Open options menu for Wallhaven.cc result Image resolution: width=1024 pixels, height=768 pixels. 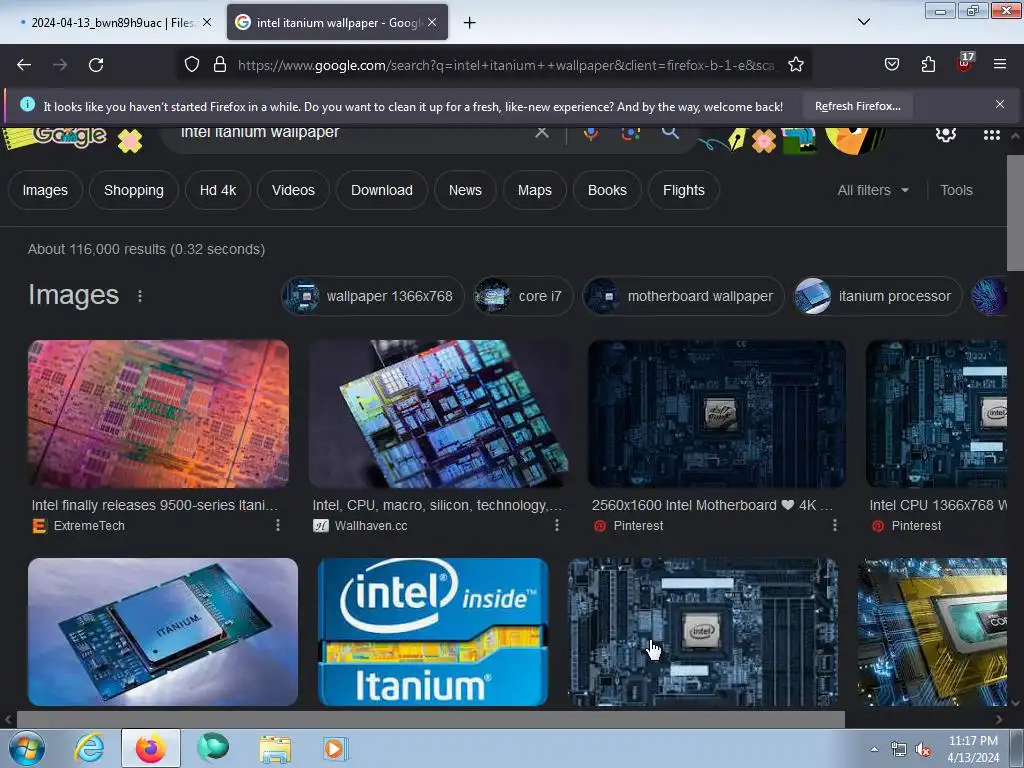click(556, 525)
